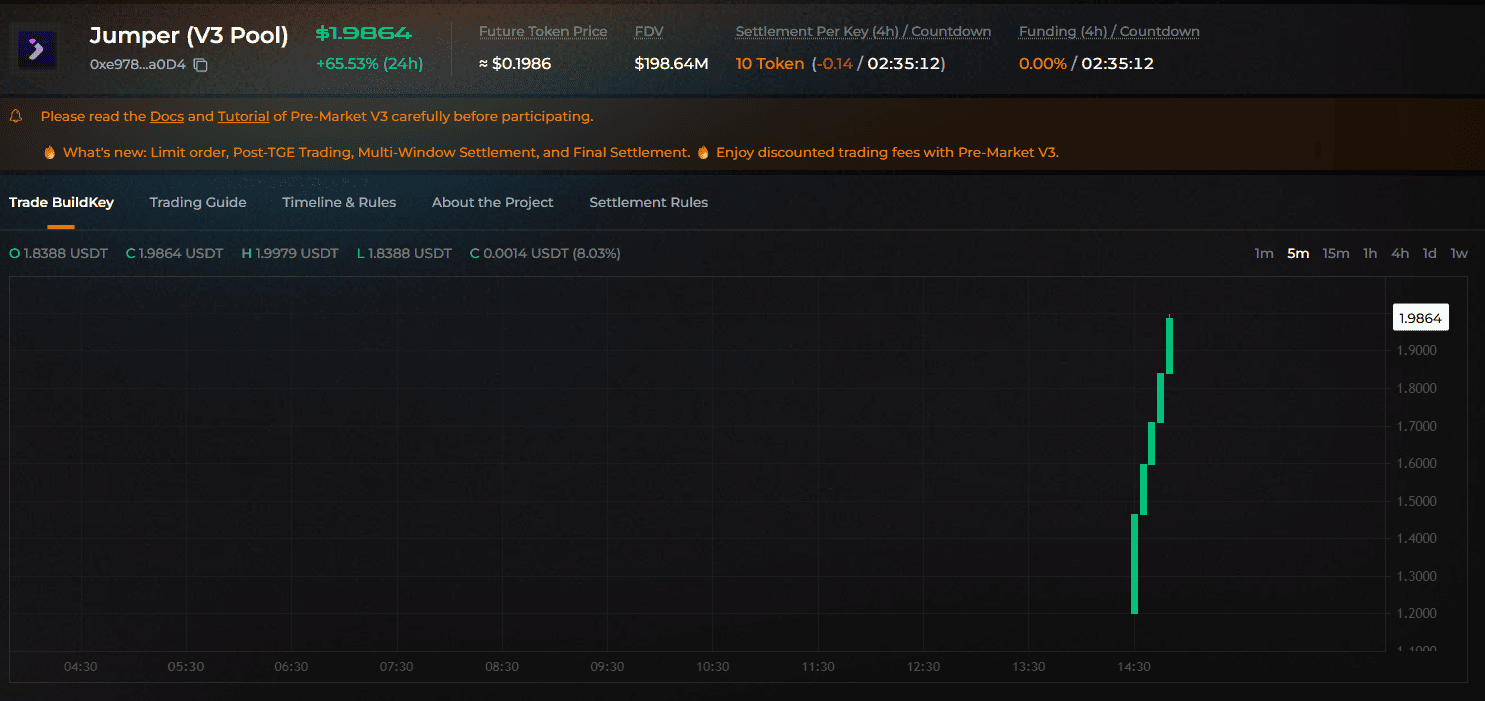This screenshot has height=701, width=1485.
Task: Click the L 1.8388 USDT low value
Action: (404, 253)
